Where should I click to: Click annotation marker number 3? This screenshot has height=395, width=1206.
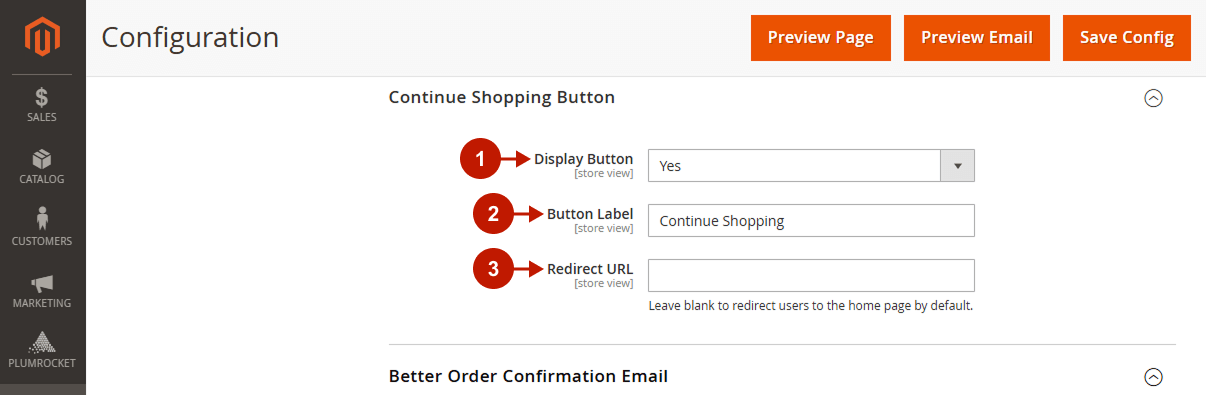click(493, 269)
